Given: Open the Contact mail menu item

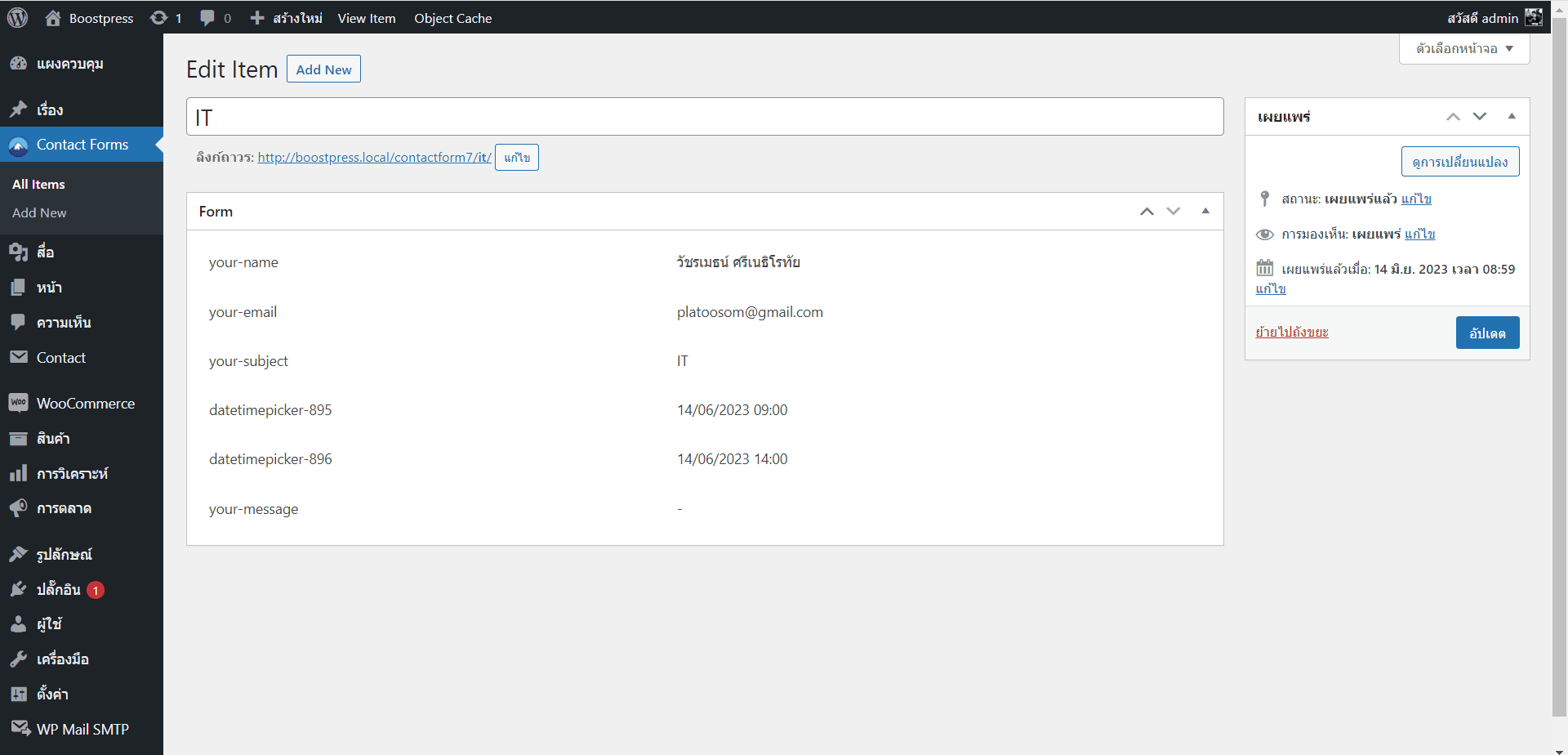Looking at the screenshot, I should coord(60,358).
